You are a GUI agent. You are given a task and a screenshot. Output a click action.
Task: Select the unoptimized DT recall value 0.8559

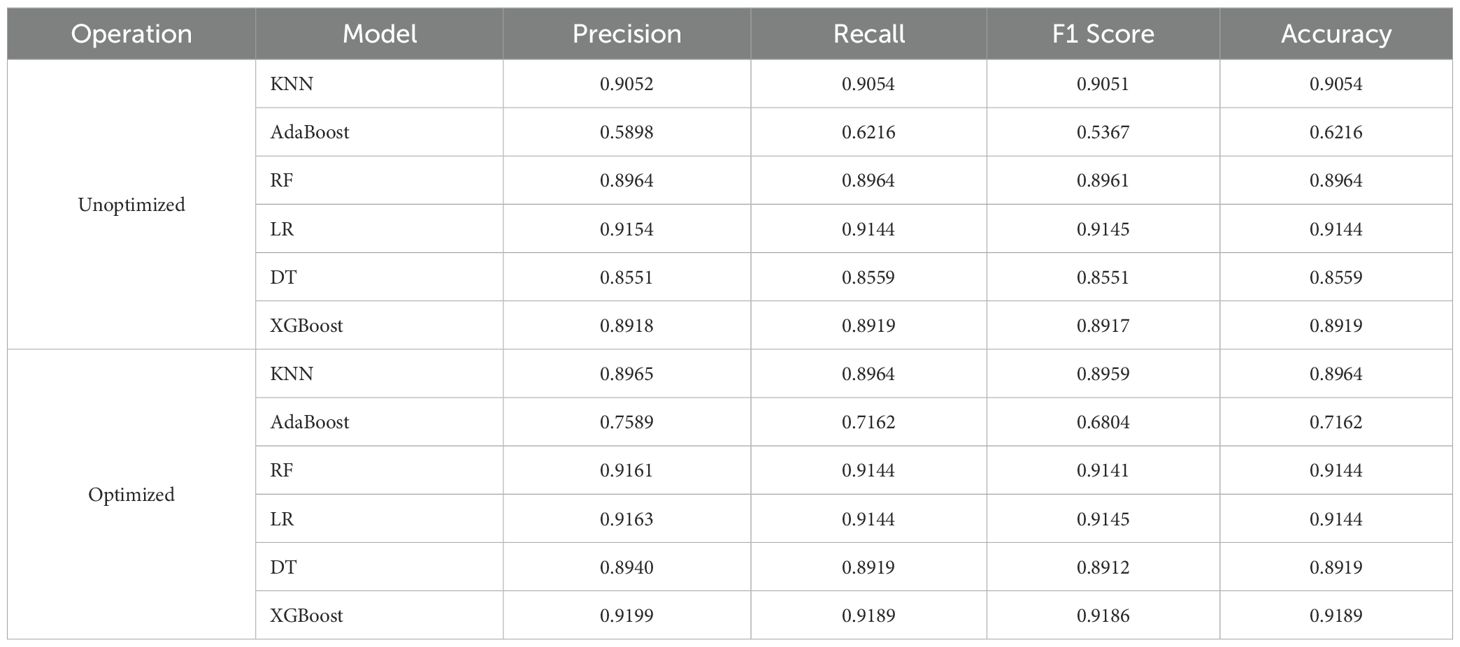coord(868,278)
